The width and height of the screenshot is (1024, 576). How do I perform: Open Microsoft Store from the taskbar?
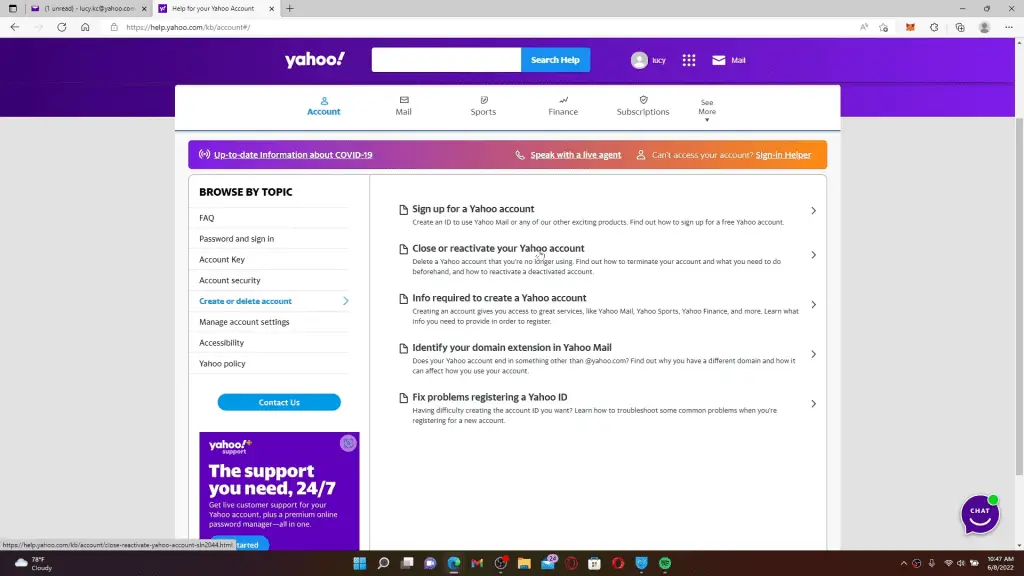594,563
